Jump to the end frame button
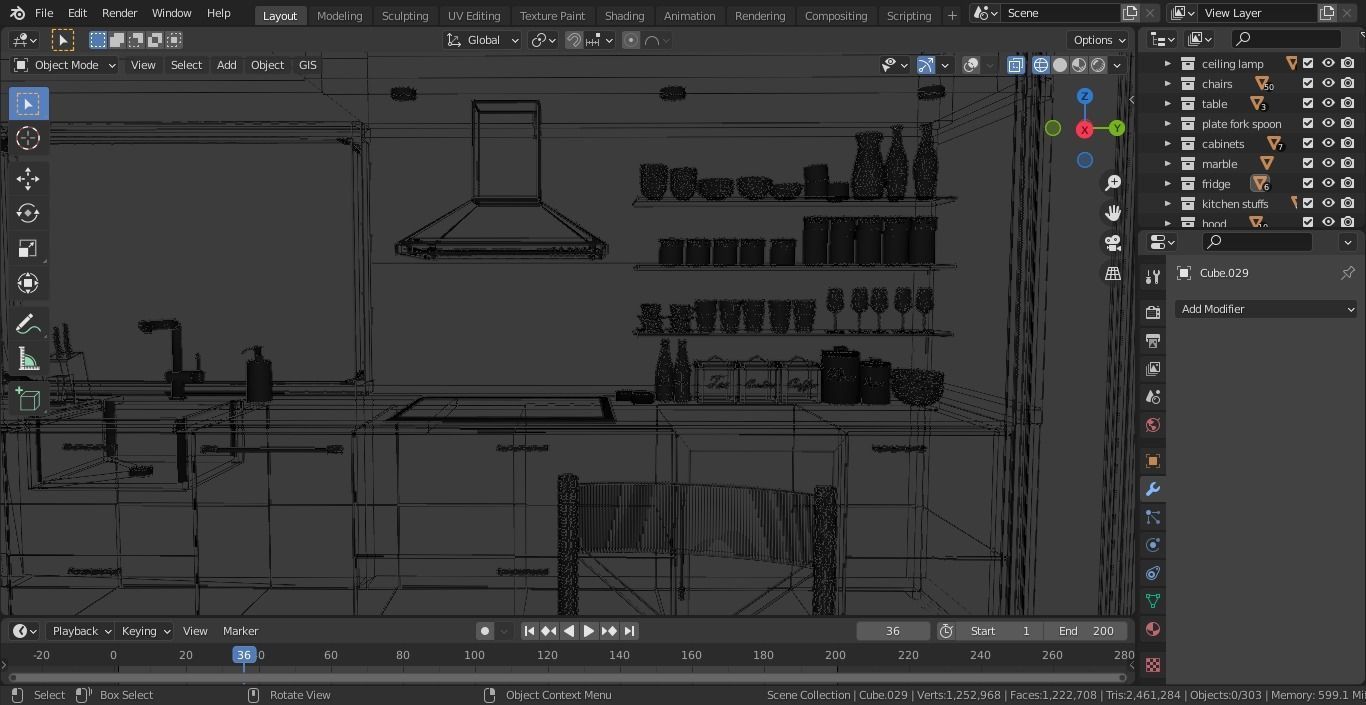 click(629, 631)
